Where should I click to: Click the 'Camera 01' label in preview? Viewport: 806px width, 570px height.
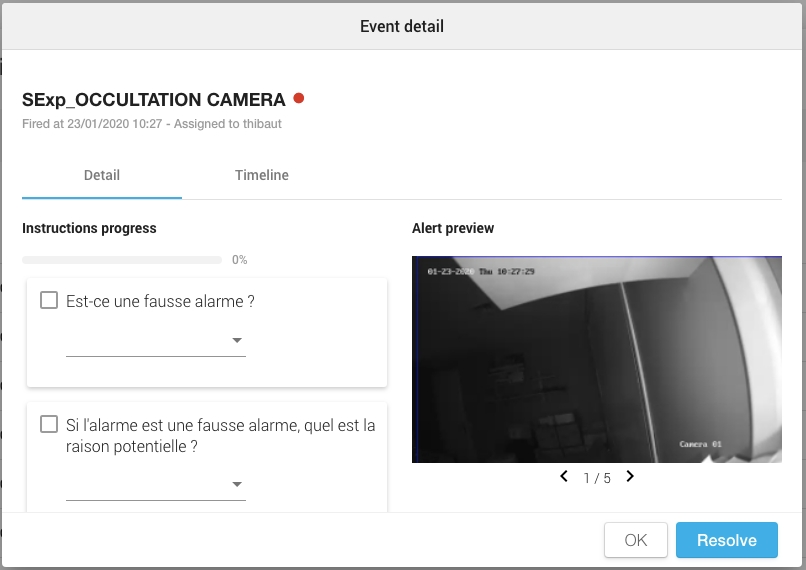[x=701, y=444]
